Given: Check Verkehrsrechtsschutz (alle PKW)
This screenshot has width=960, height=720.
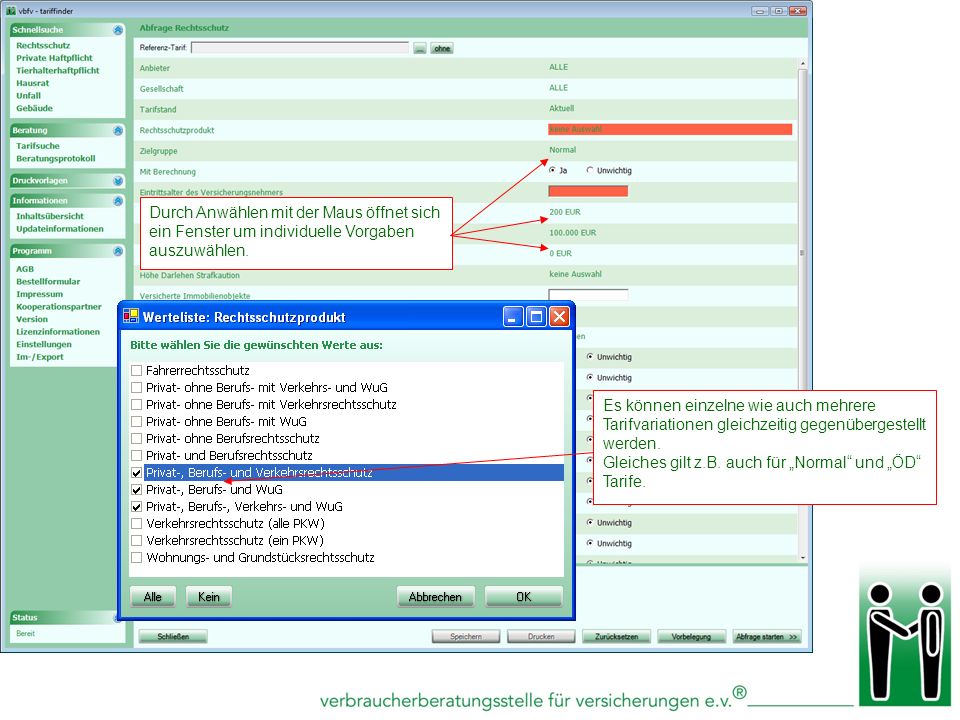Looking at the screenshot, I should [x=137, y=524].
